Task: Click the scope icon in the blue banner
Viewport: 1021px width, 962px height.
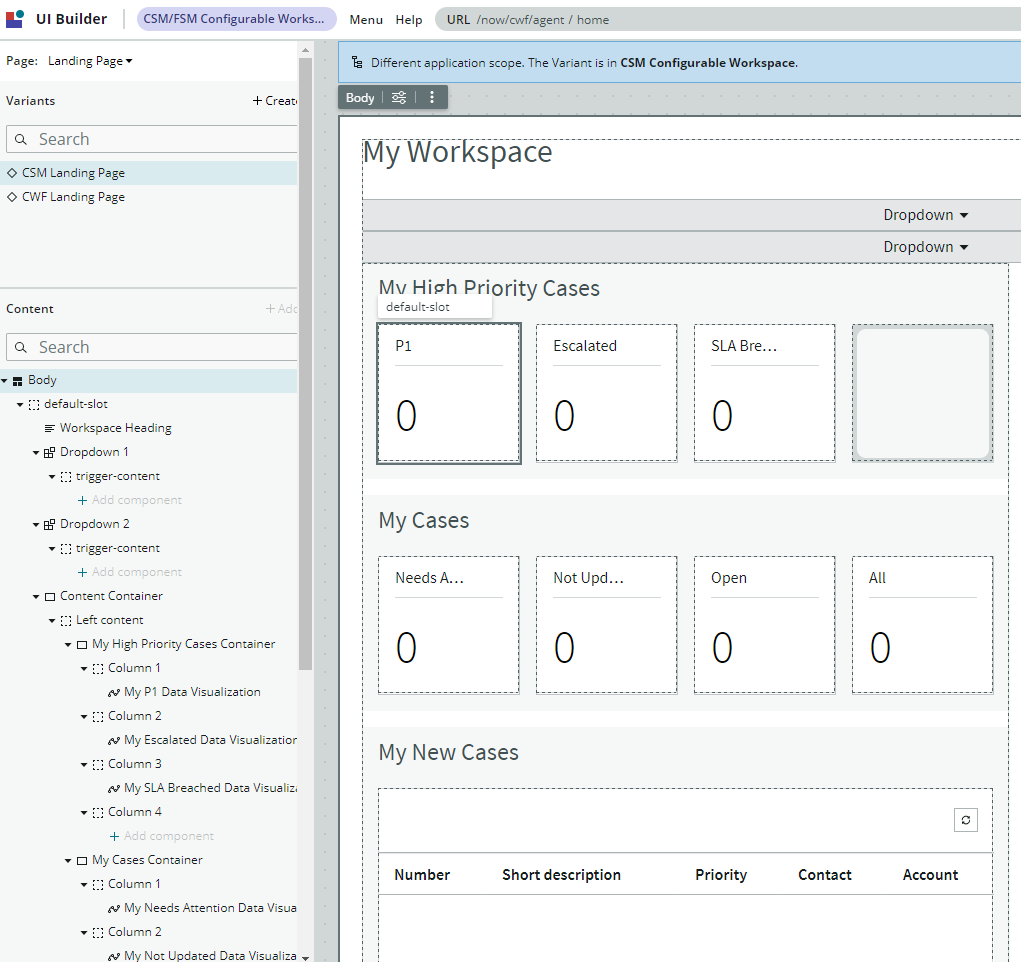Action: (356, 62)
